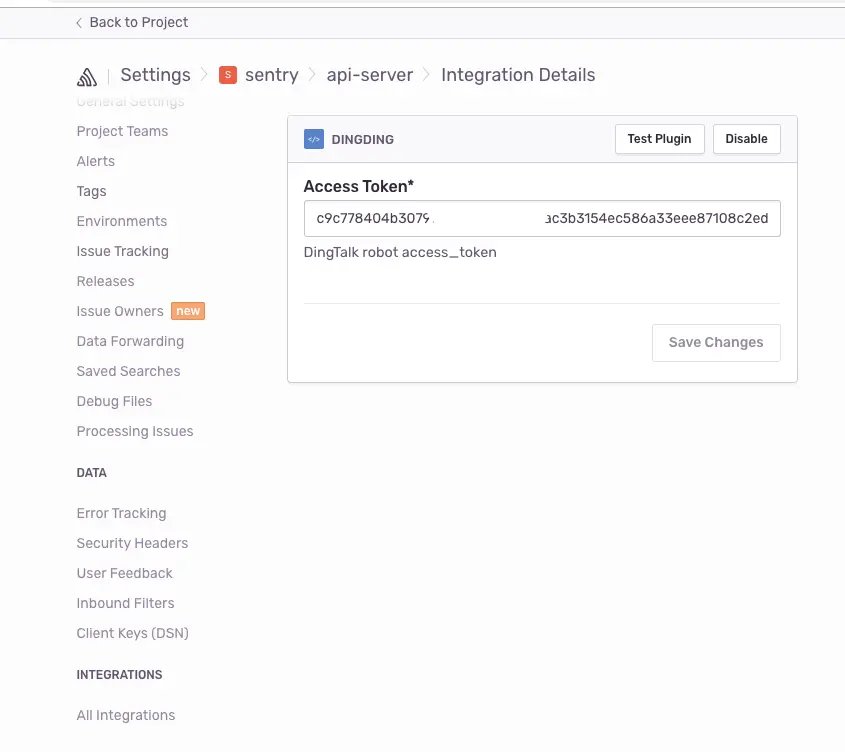Open the sentry organization breadcrumb
Screen dimensions: 845x752
pyautogui.click(x=272, y=75)
